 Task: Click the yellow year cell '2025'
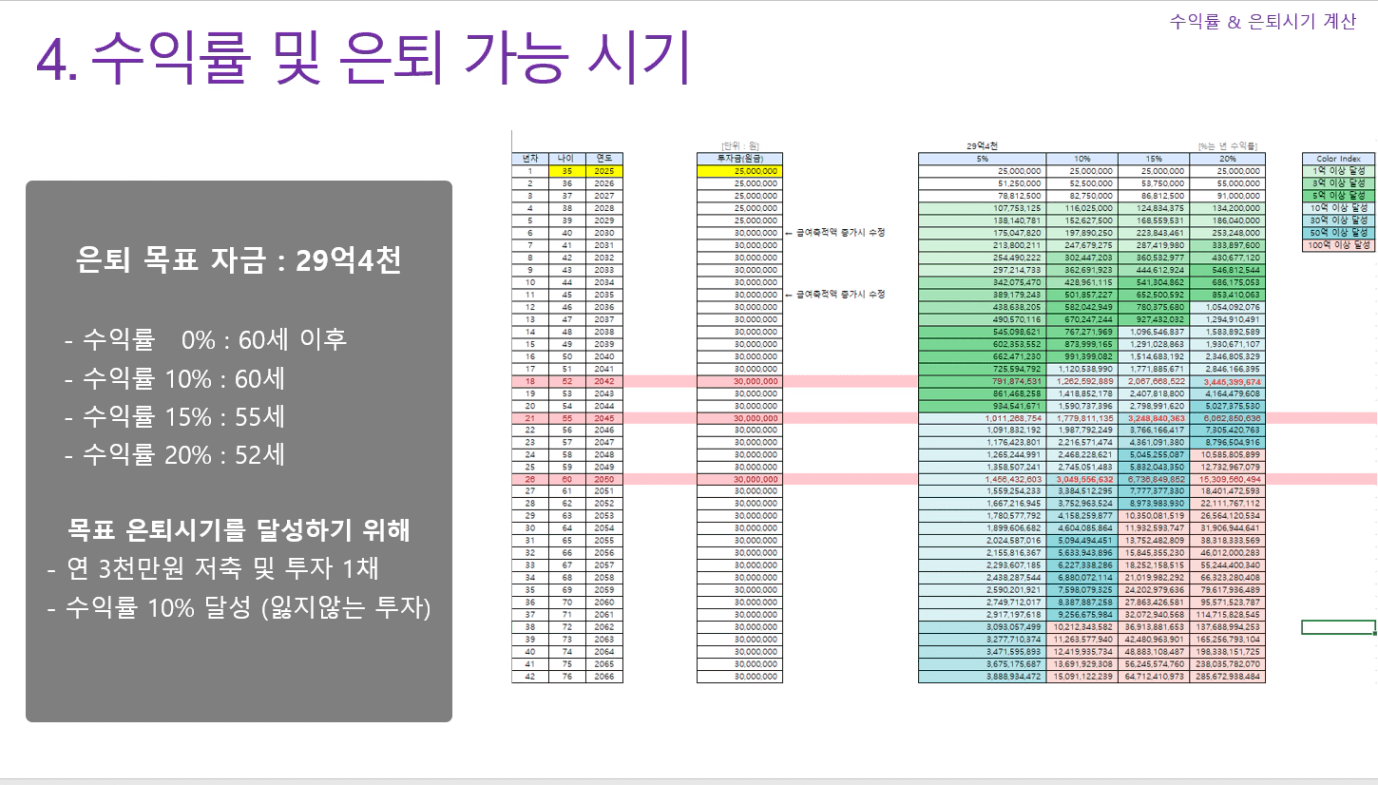[603, 171]
